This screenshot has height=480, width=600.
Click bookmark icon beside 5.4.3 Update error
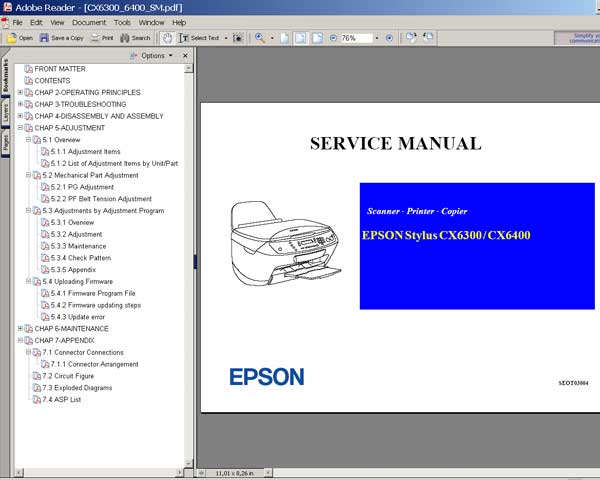pyautogui.click(x=45, y=317)
